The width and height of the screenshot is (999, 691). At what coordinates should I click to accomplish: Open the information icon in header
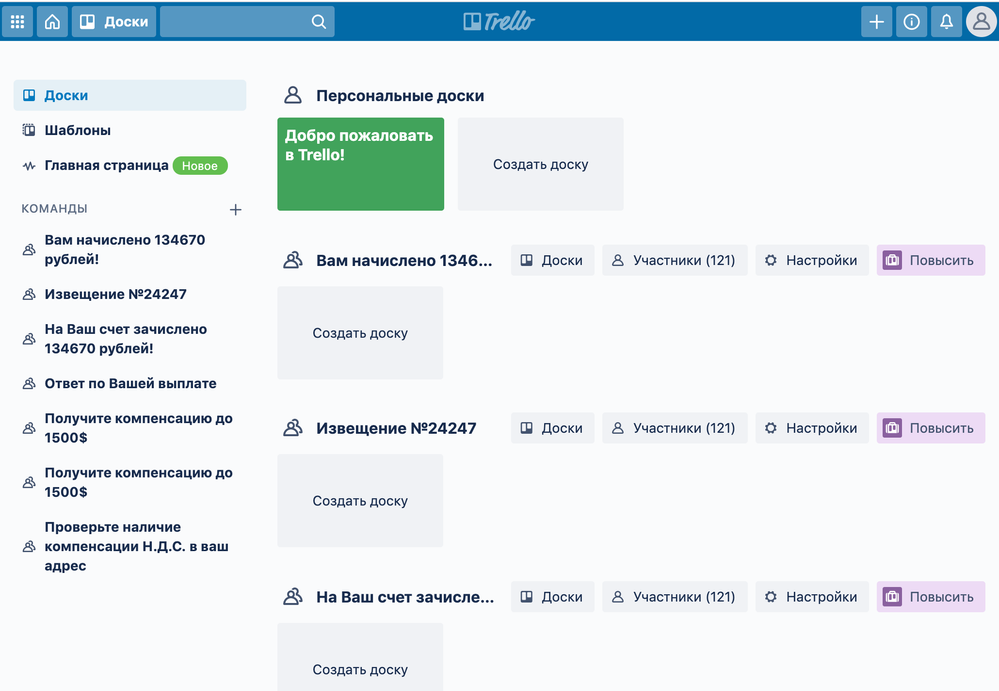pyautogui.click(x=912, y=22)
